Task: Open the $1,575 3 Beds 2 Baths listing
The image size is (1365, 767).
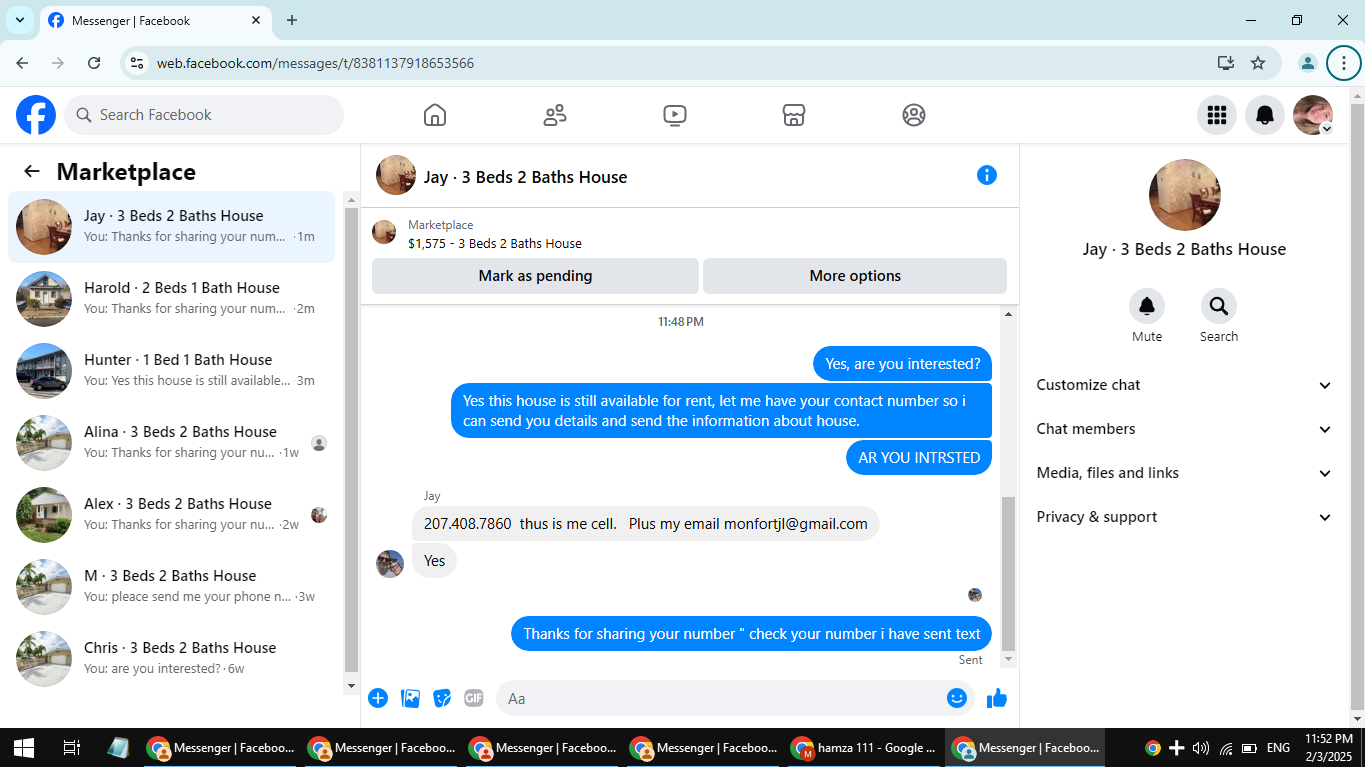Action: point(494,243)
